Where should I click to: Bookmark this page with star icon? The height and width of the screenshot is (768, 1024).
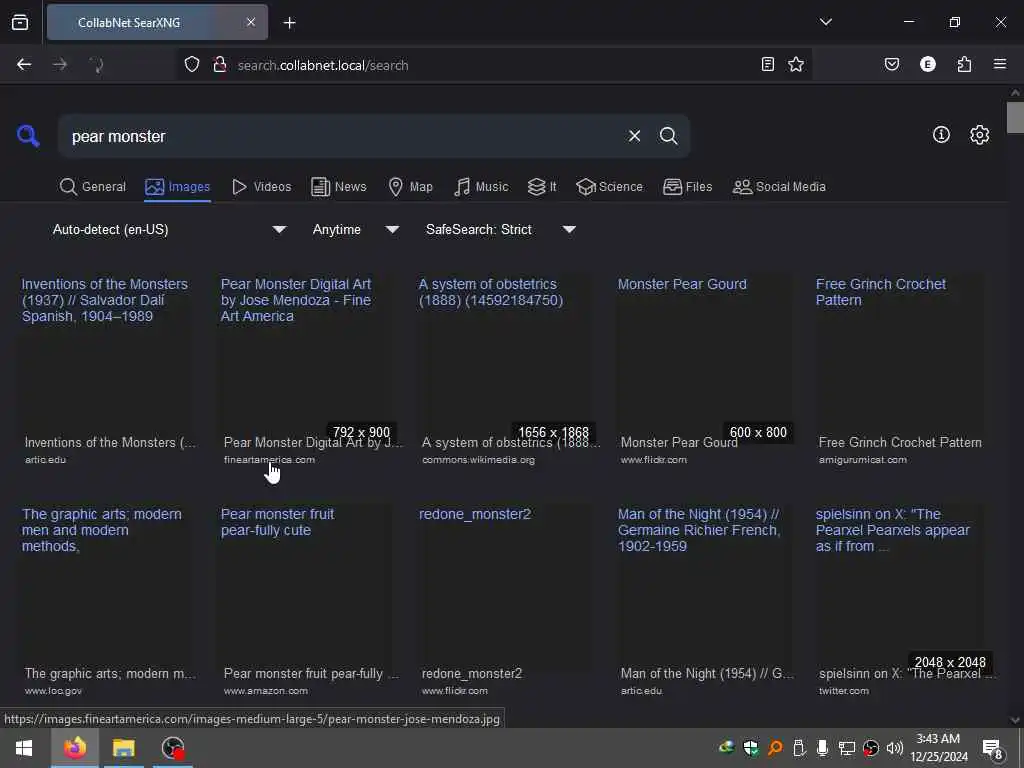(795, 64)
